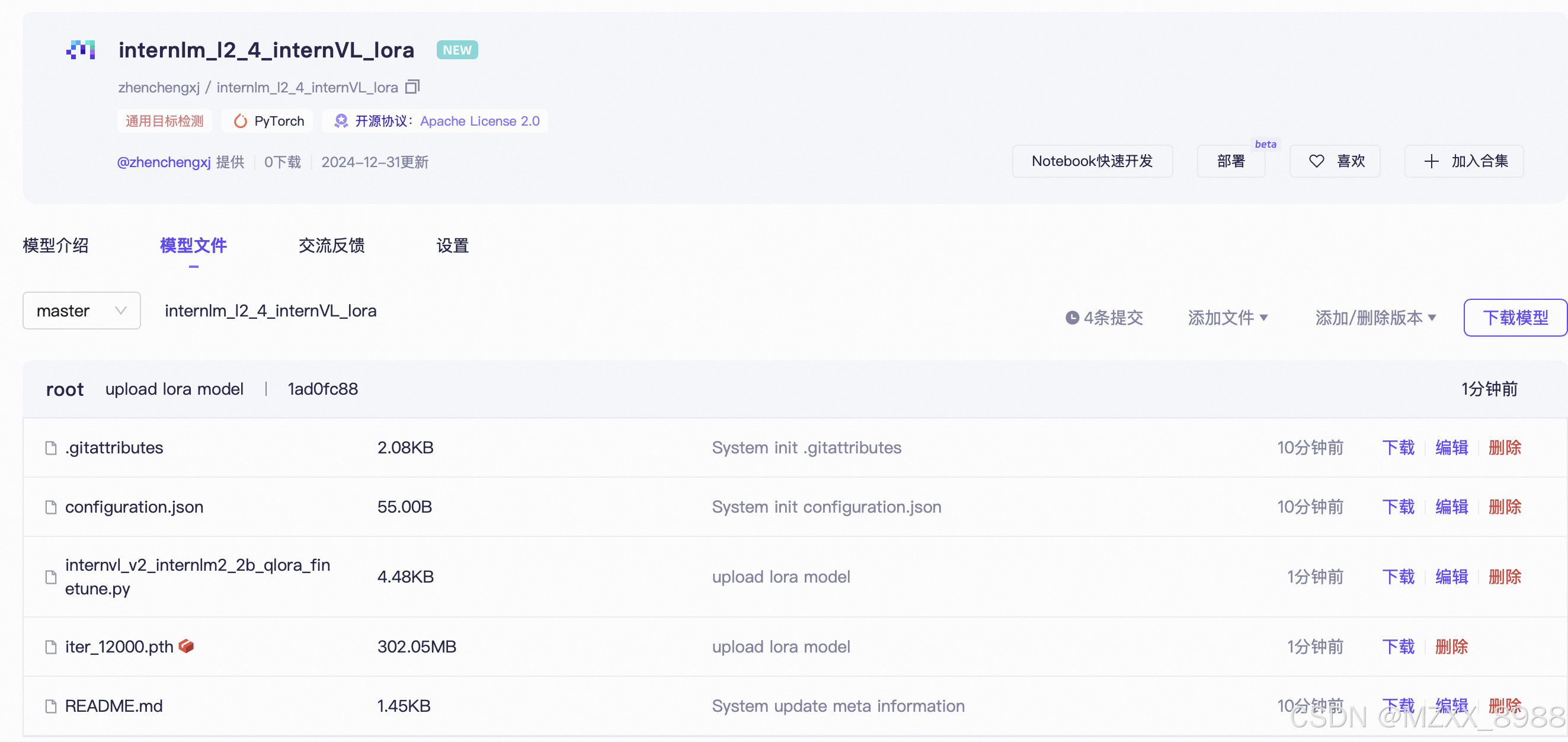Click the model's logo icon
This screenshot has height=742, width=1568.
pos(81,50)
